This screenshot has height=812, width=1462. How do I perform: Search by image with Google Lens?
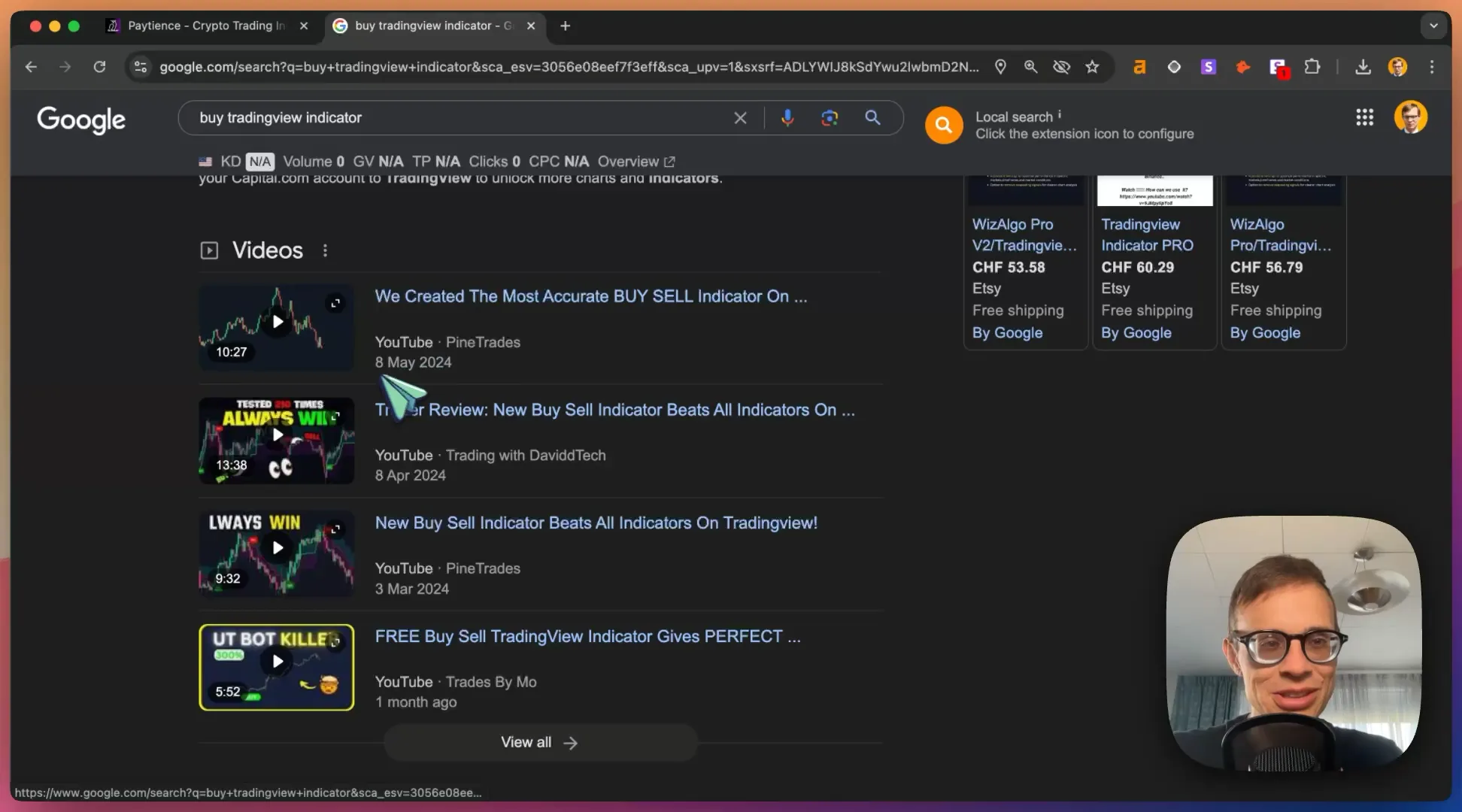click(830, 118)
